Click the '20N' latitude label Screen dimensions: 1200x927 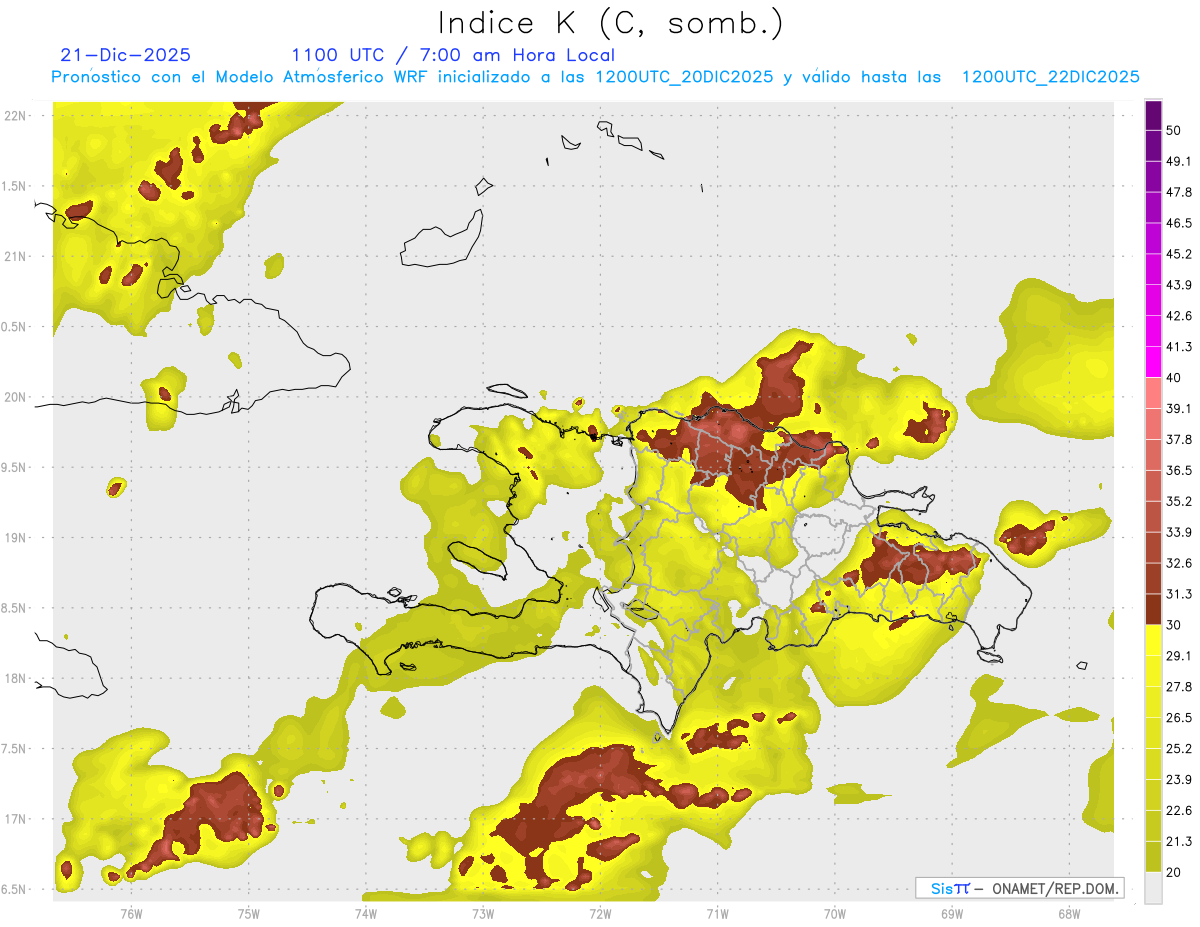(x=17, y=397)
